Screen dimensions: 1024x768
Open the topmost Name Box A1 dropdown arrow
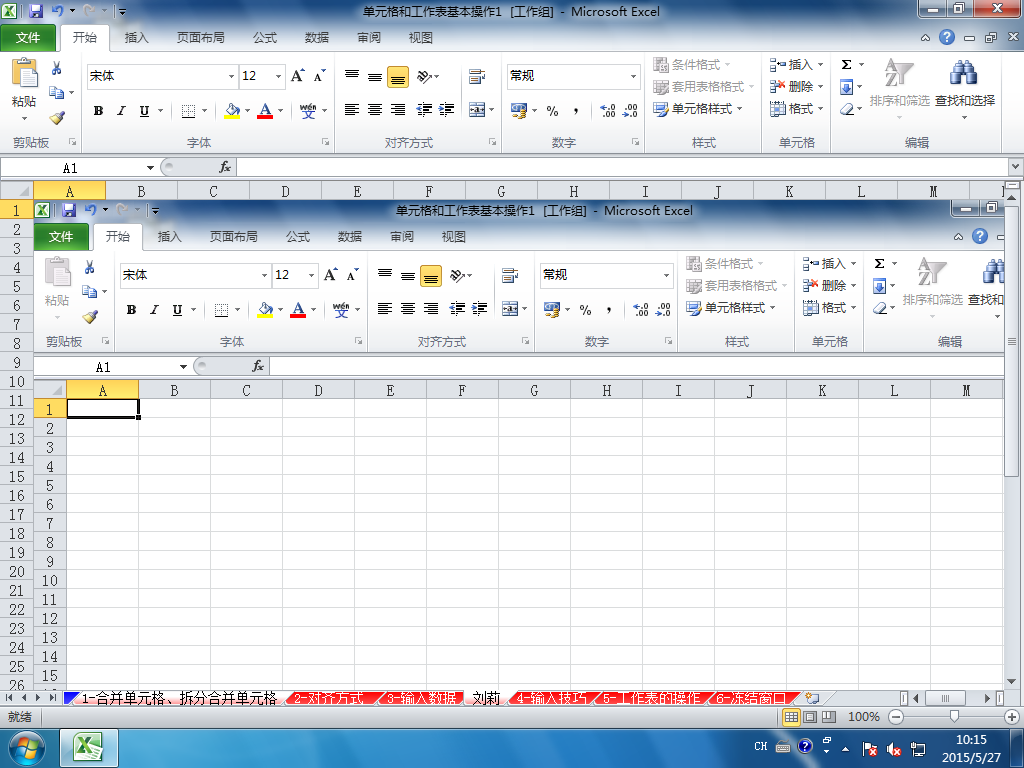click(150, 168)
